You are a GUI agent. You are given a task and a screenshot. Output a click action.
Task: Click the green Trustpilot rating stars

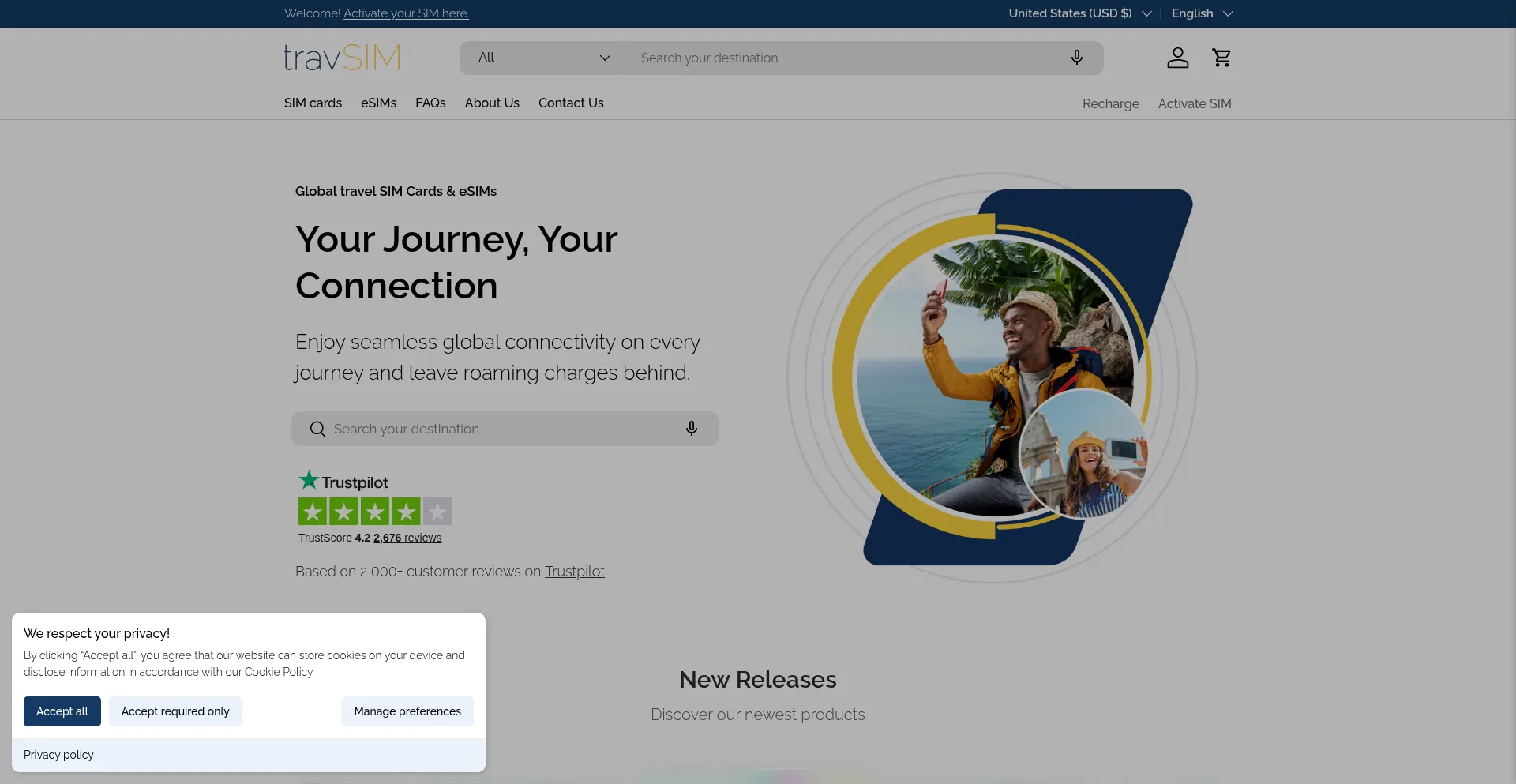[x=374, y=512]
